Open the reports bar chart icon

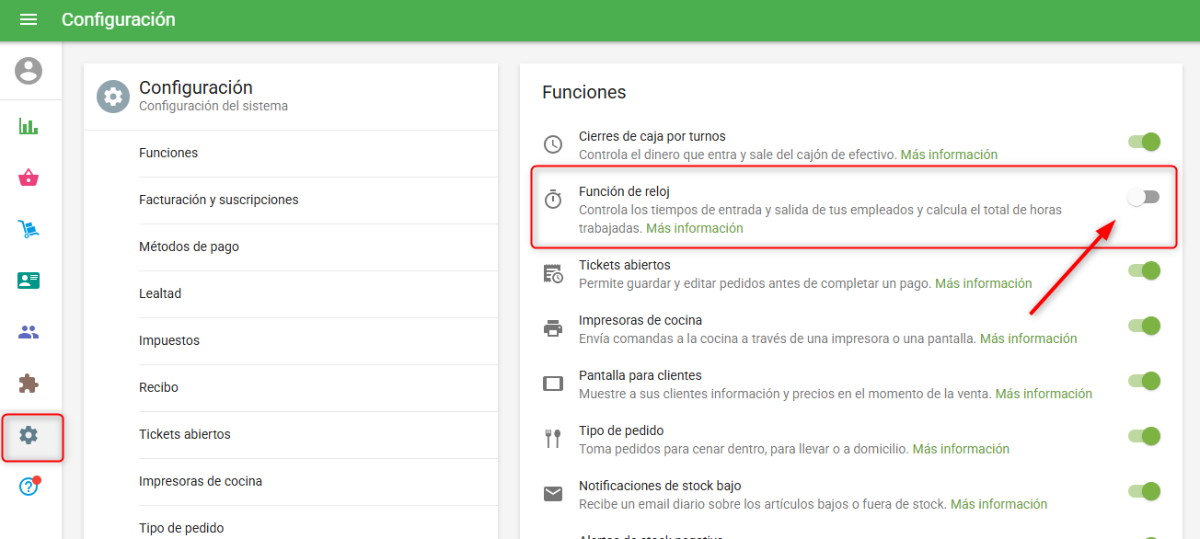tap(29, 126)
